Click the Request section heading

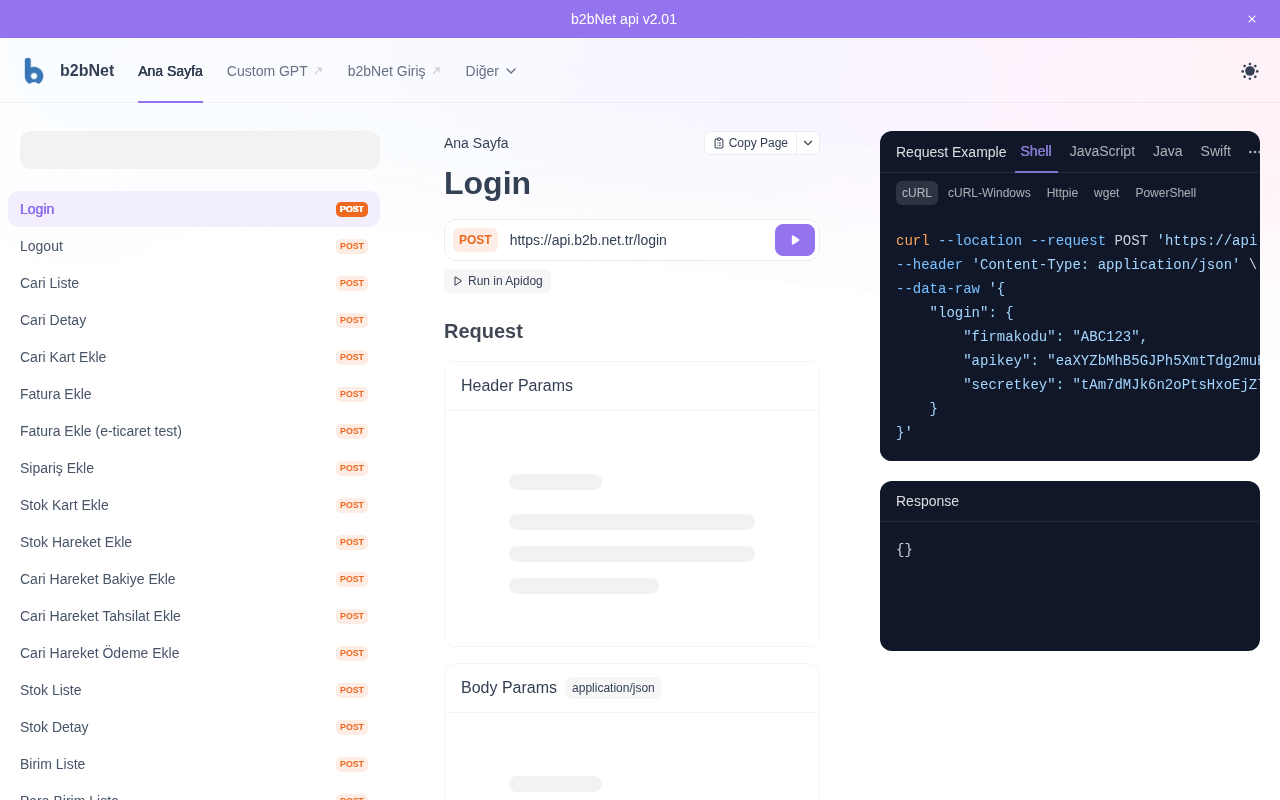point(483,331)
